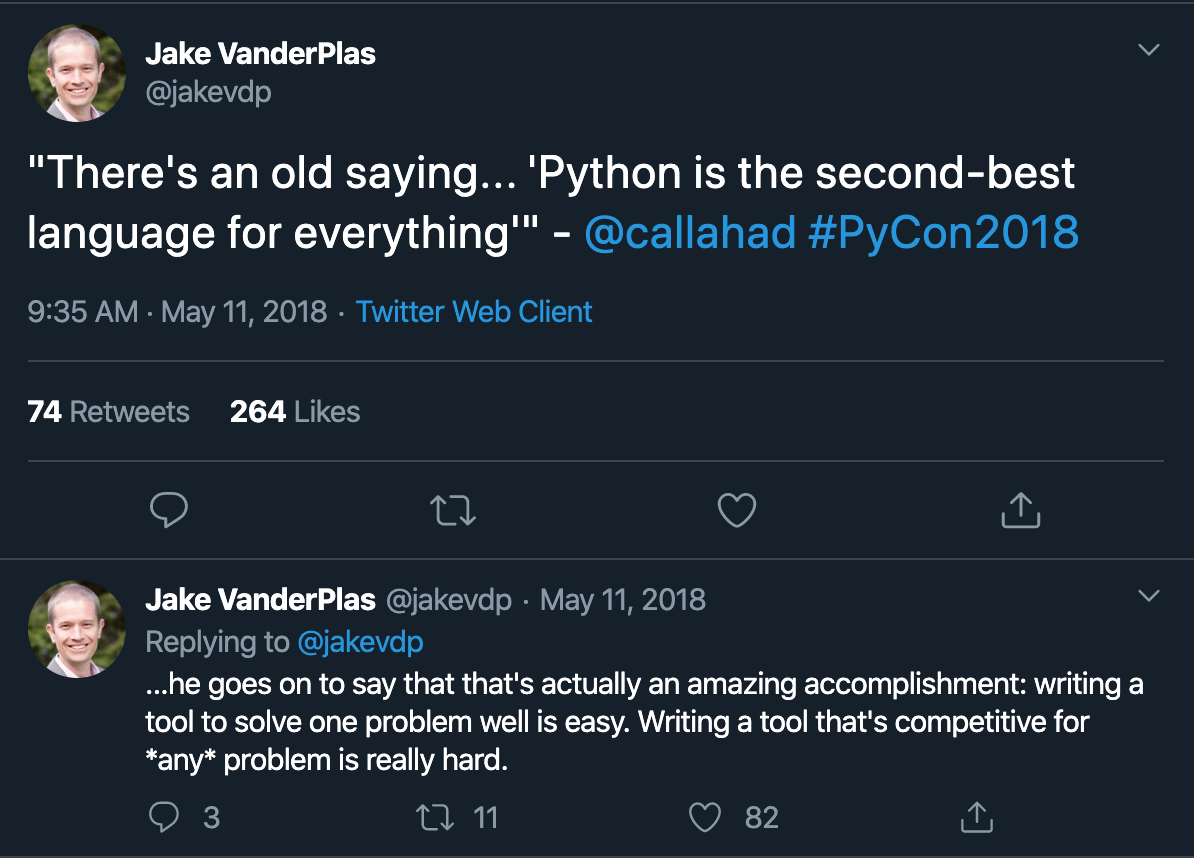Click the Twitter Web Client source link
Viewport: 1194px width, 858px height.
(x=474, y=311)
